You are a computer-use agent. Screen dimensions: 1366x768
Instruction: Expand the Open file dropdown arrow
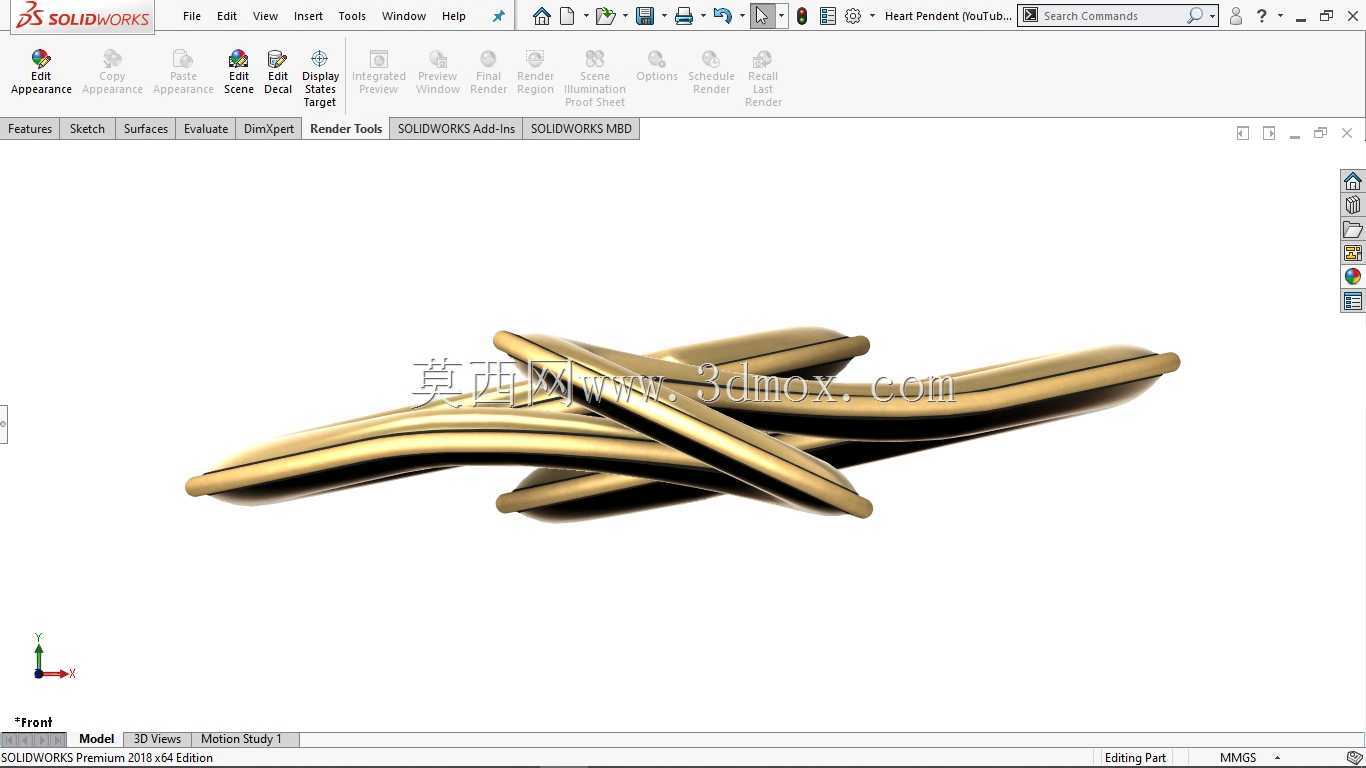coord(625,16)
